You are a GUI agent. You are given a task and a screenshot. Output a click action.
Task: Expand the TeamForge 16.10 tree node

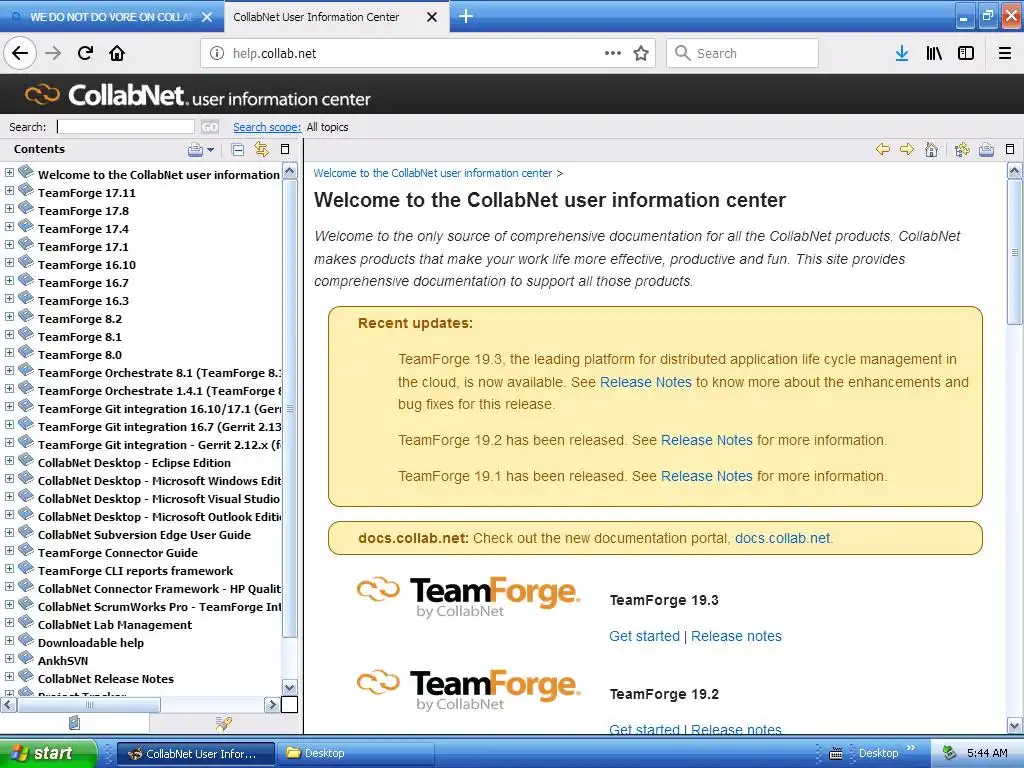click(x=9, y=263)
